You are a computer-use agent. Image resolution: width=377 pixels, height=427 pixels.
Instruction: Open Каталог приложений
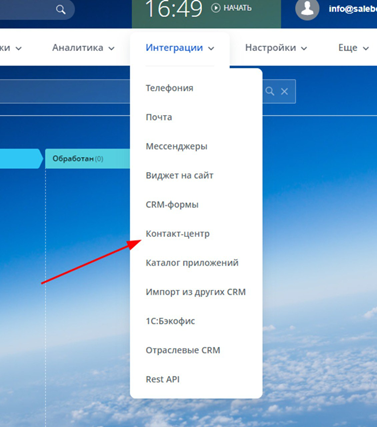coord(192,263)
